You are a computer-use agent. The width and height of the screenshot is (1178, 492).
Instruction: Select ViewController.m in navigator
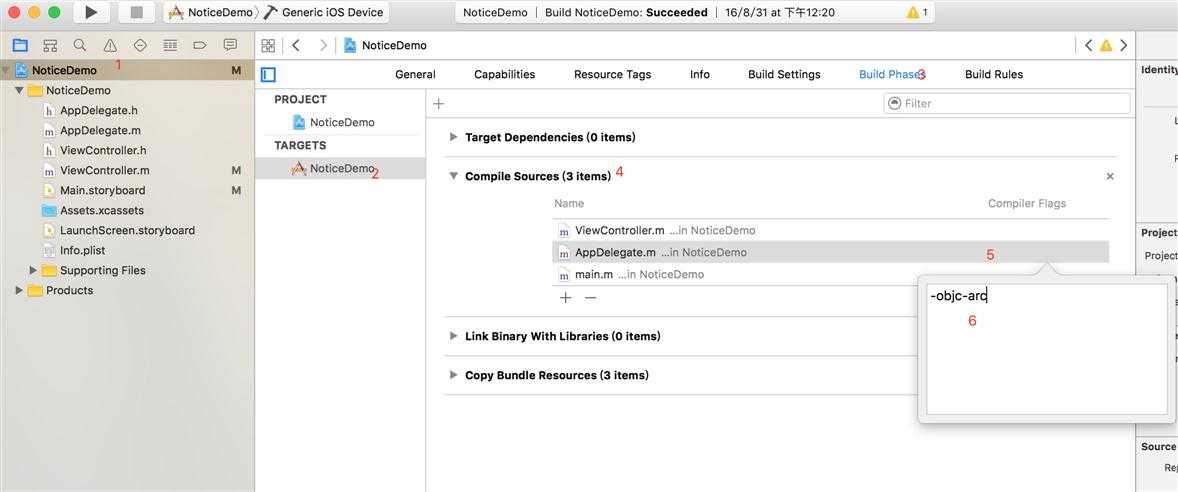[104, 171]
